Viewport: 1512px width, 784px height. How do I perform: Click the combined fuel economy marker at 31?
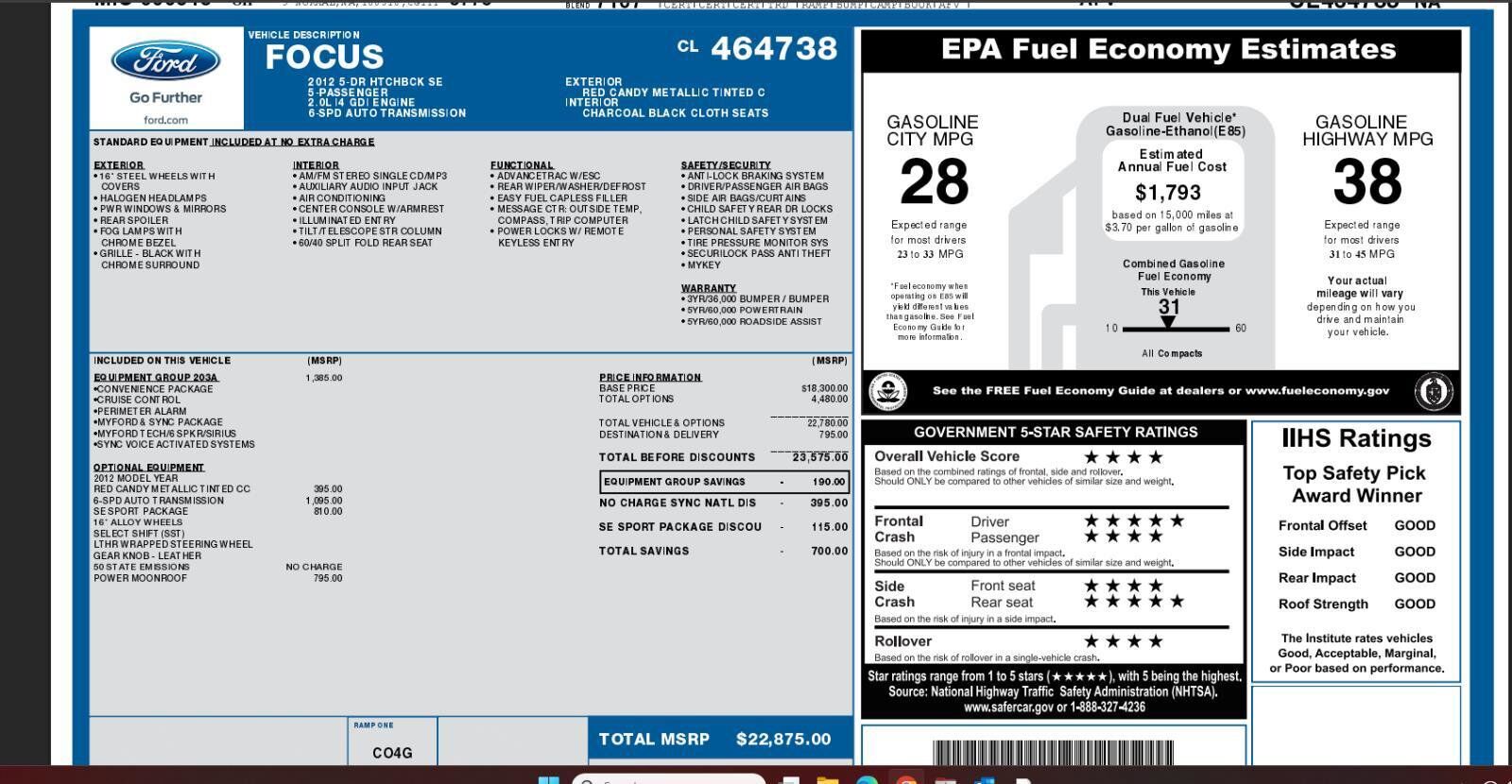pos(1168,322)
